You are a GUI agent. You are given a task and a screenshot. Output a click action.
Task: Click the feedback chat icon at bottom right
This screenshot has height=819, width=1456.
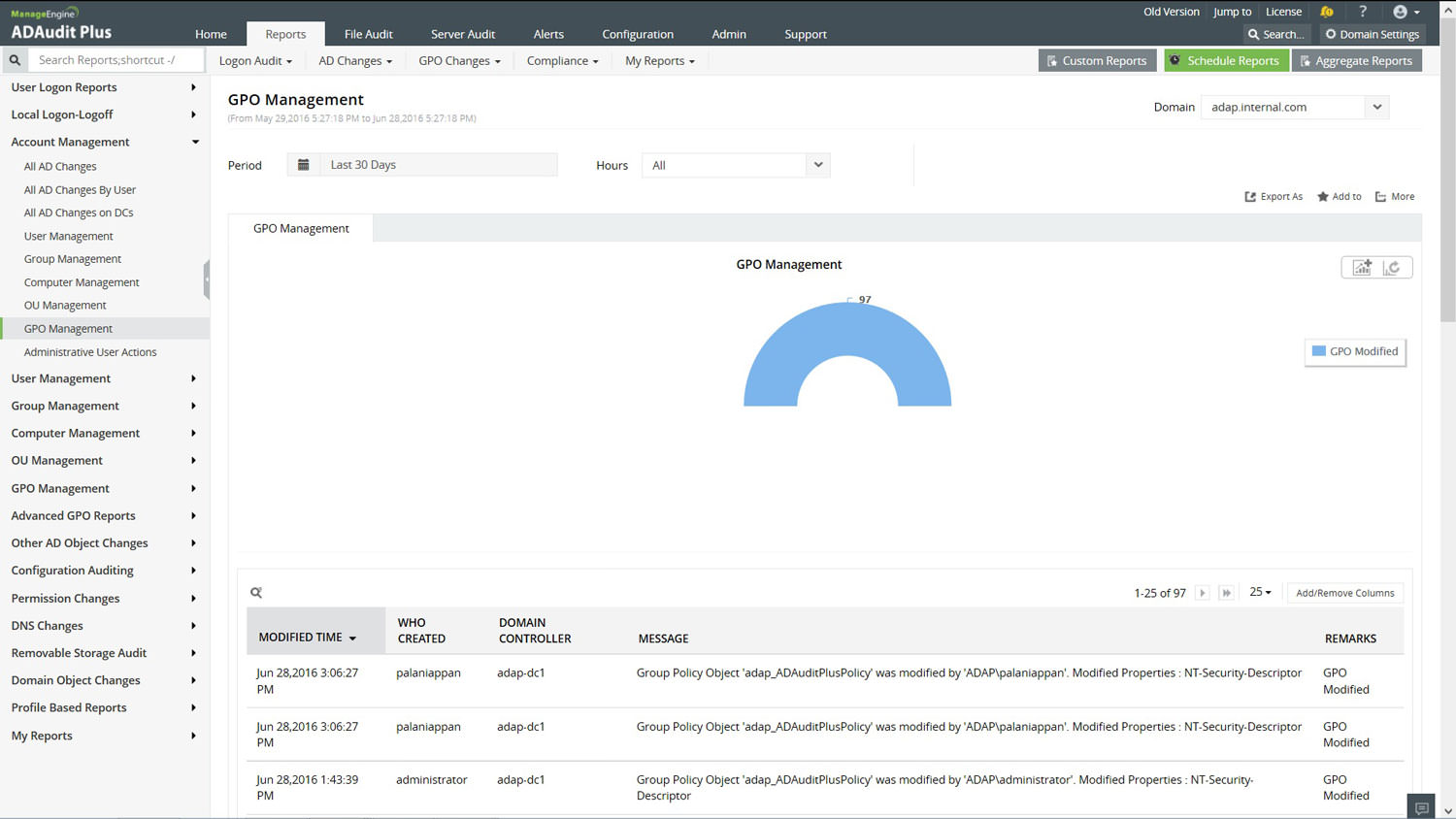[1421, 807]
